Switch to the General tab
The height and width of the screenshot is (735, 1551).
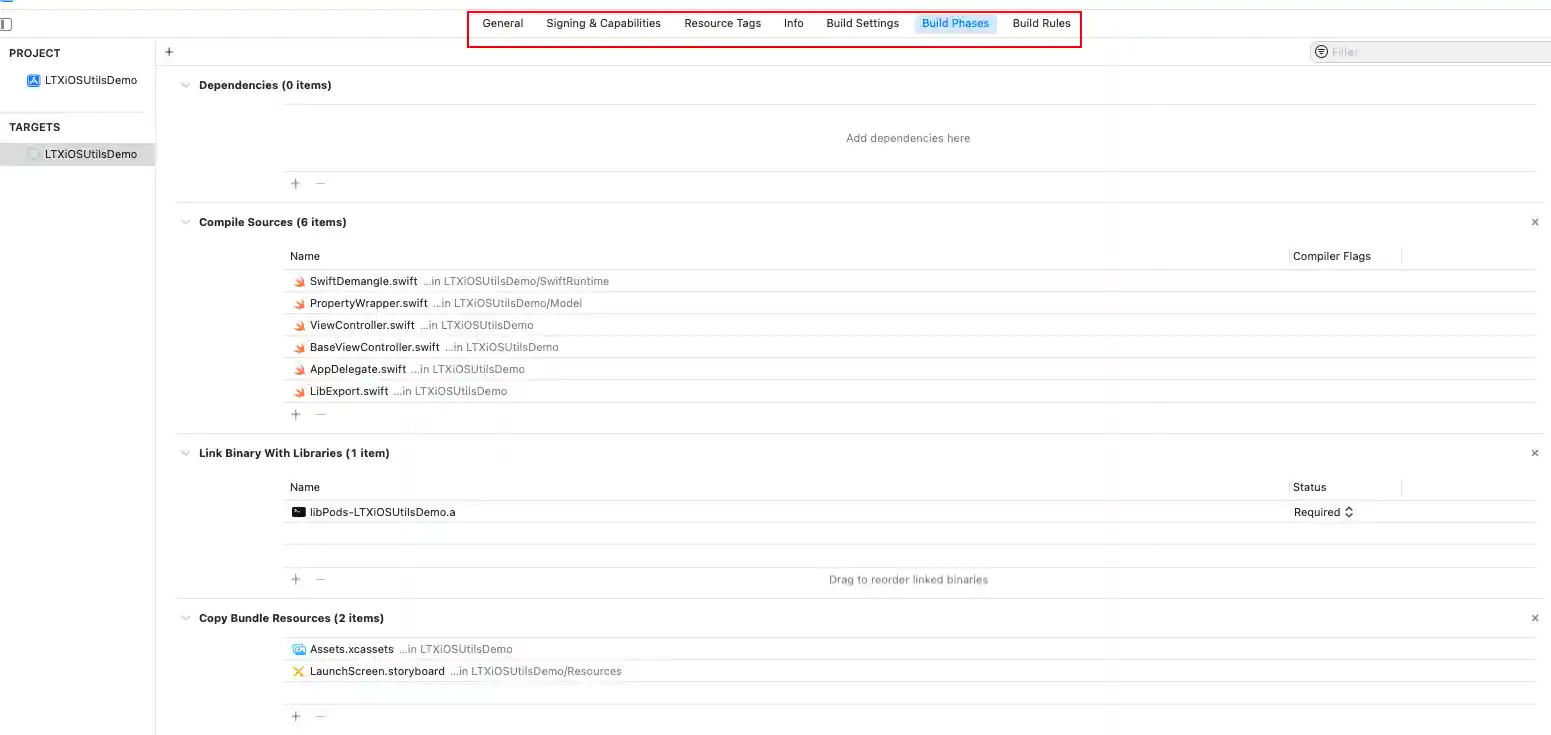(x=503, y=23)
